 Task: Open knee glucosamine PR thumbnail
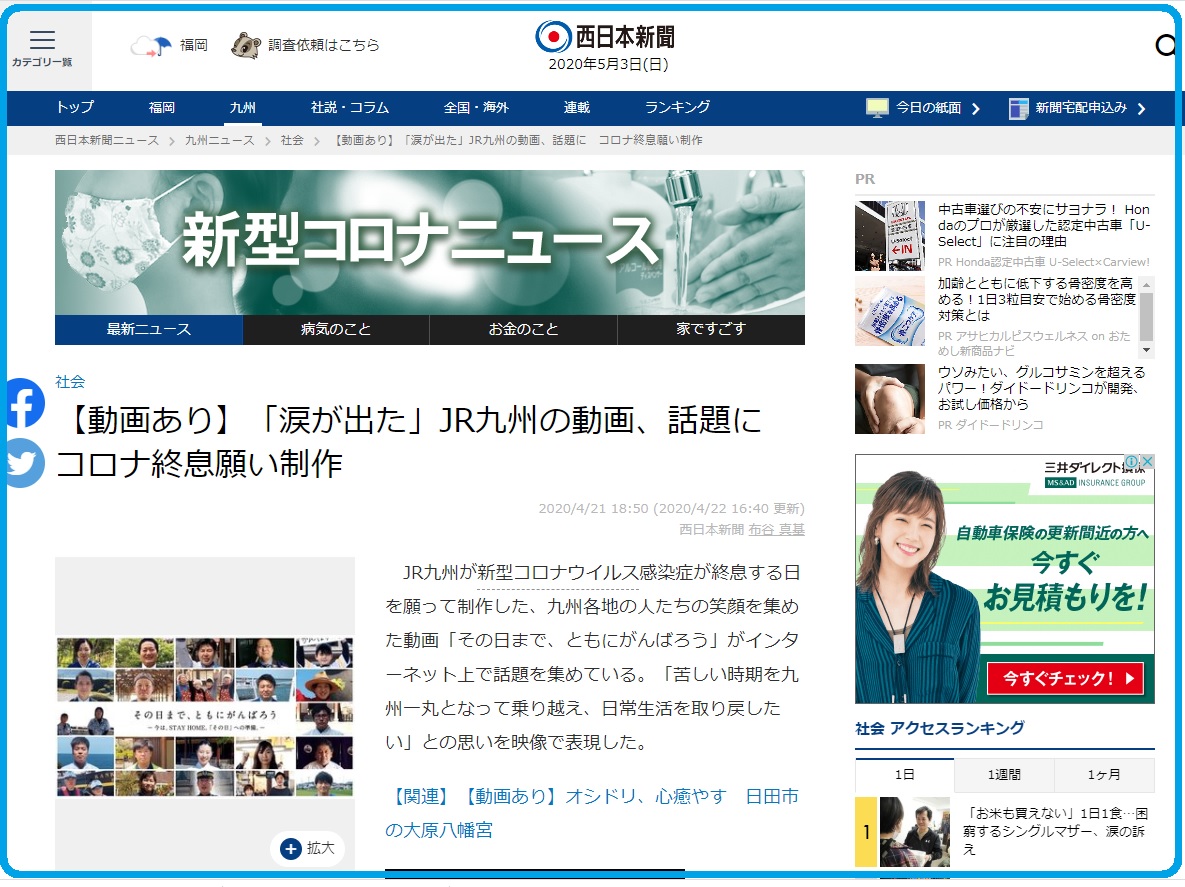[x=890, y=399]
